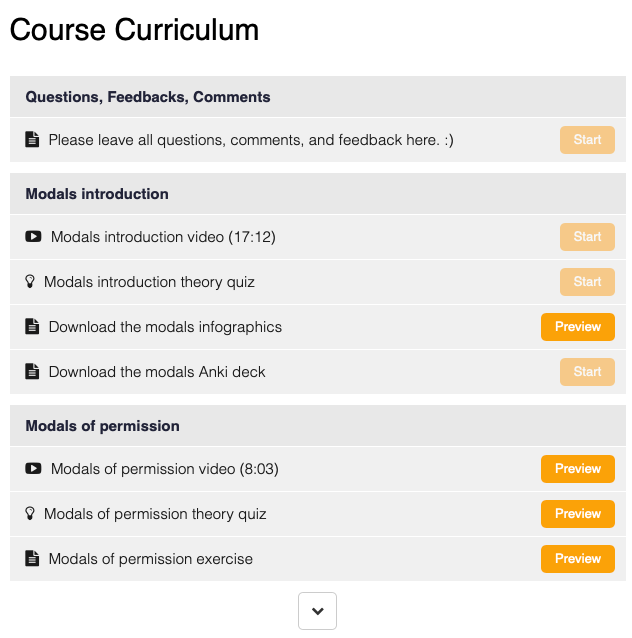Start the questions, comments, and feedback lesson
The width and height of the screenshot is (632, 638).
click(x=587, y=140)
